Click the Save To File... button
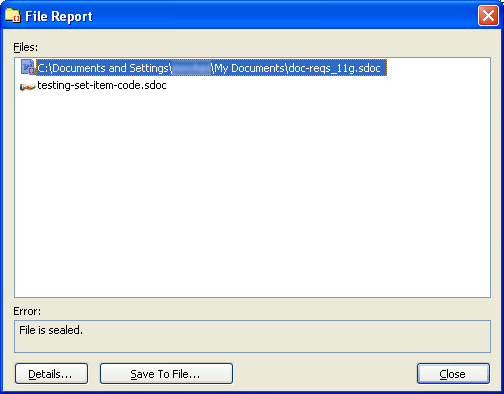The image size is (504, 394). (166, 374)
